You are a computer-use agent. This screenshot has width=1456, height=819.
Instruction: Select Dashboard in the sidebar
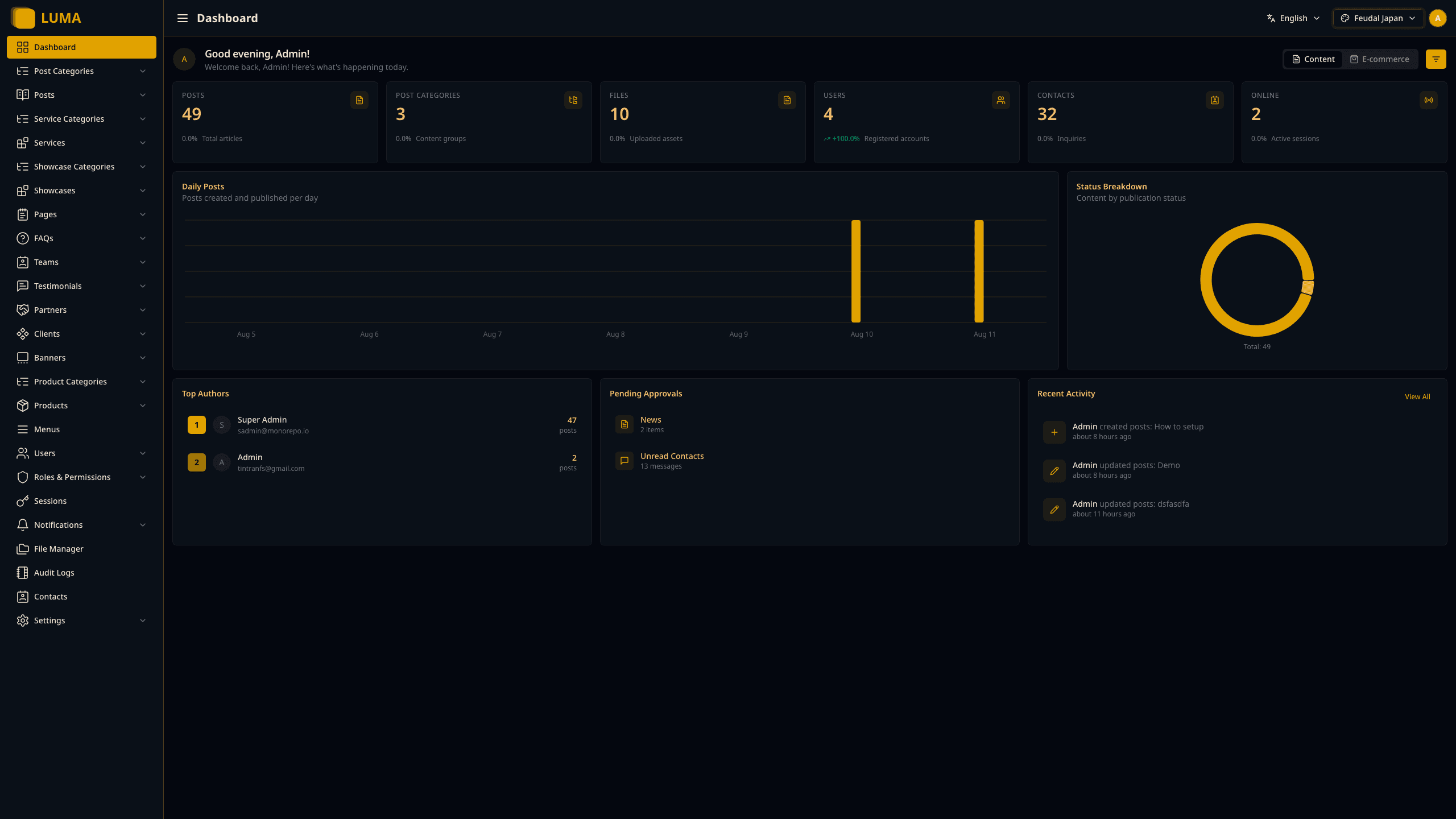point(81,47)
